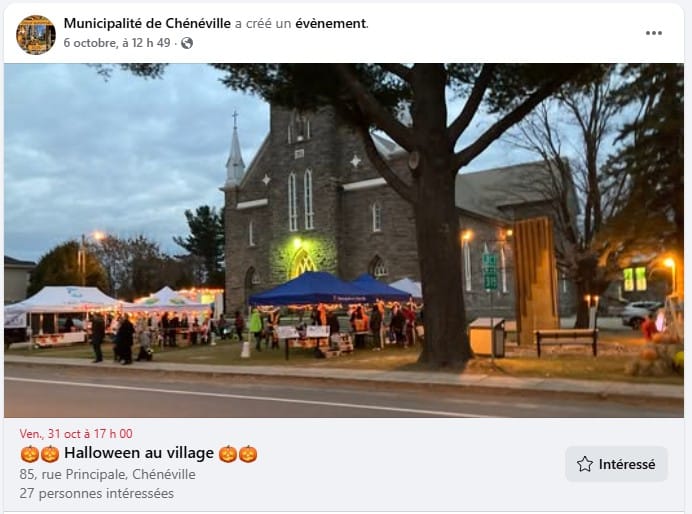Open the three-dot post options menu
This screenshot has width=692, height=514.
coord(654,33)
